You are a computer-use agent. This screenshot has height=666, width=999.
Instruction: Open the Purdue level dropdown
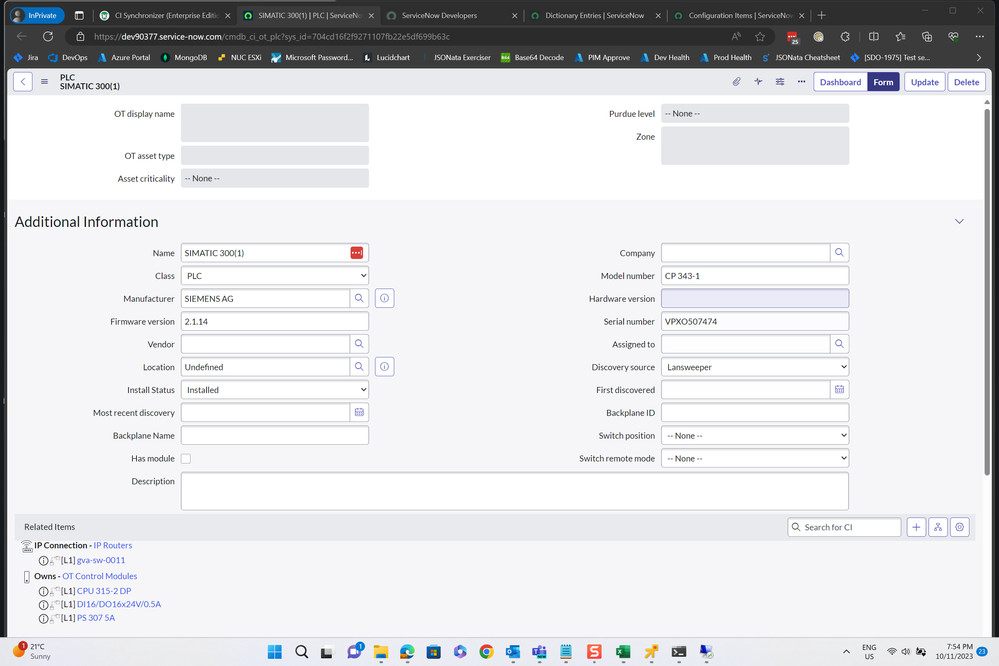(755, 113)
